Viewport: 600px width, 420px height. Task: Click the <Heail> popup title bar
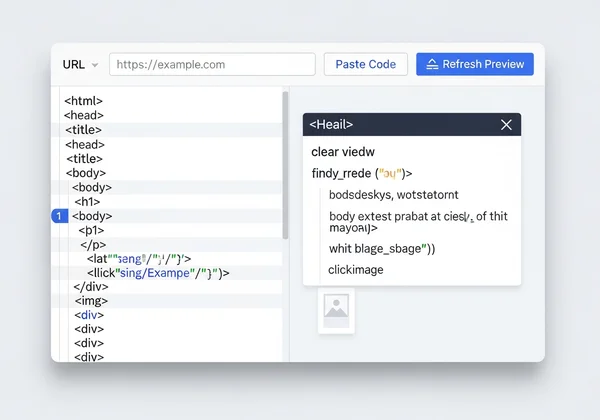(x=400, y=125)
